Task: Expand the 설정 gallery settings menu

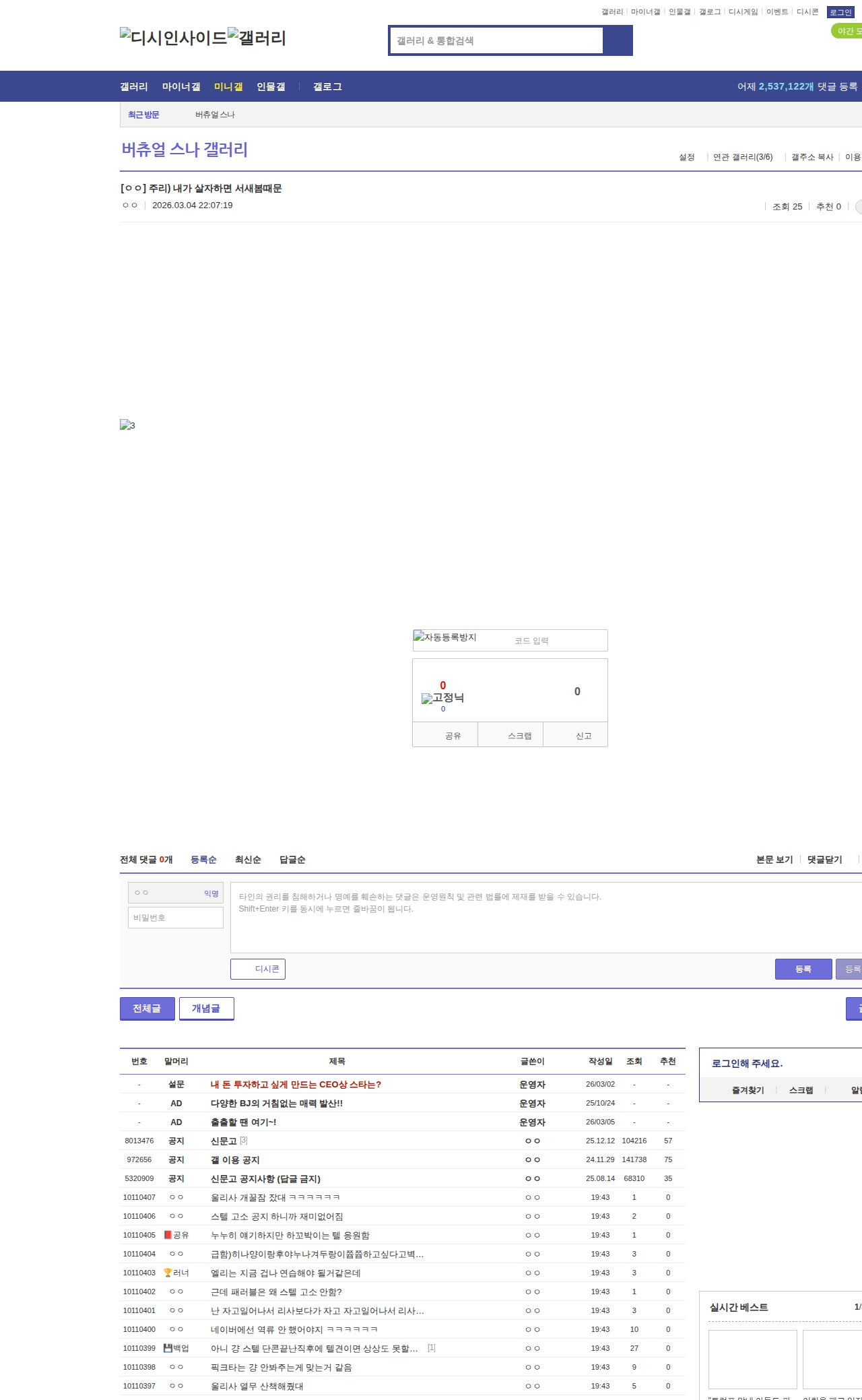Action: click(686, 157)
